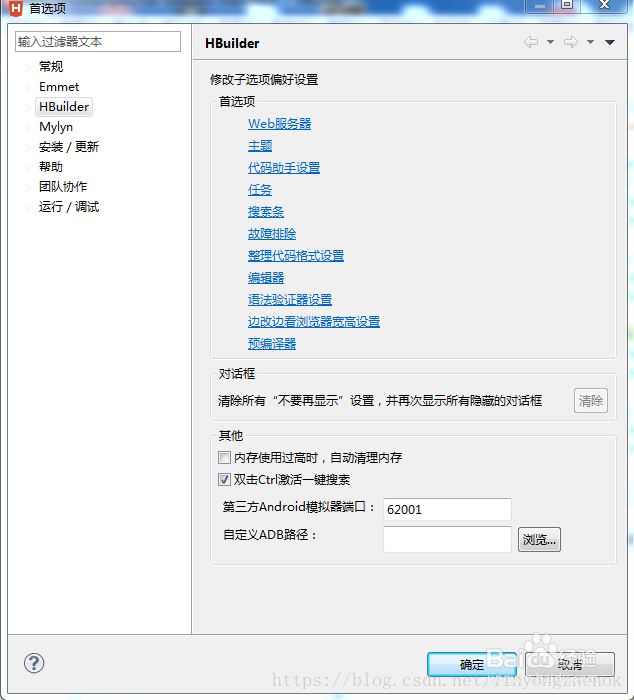Screen dimensions: 634x700
Task: Expand the 常规 tree node
Action: pos(28,67)
